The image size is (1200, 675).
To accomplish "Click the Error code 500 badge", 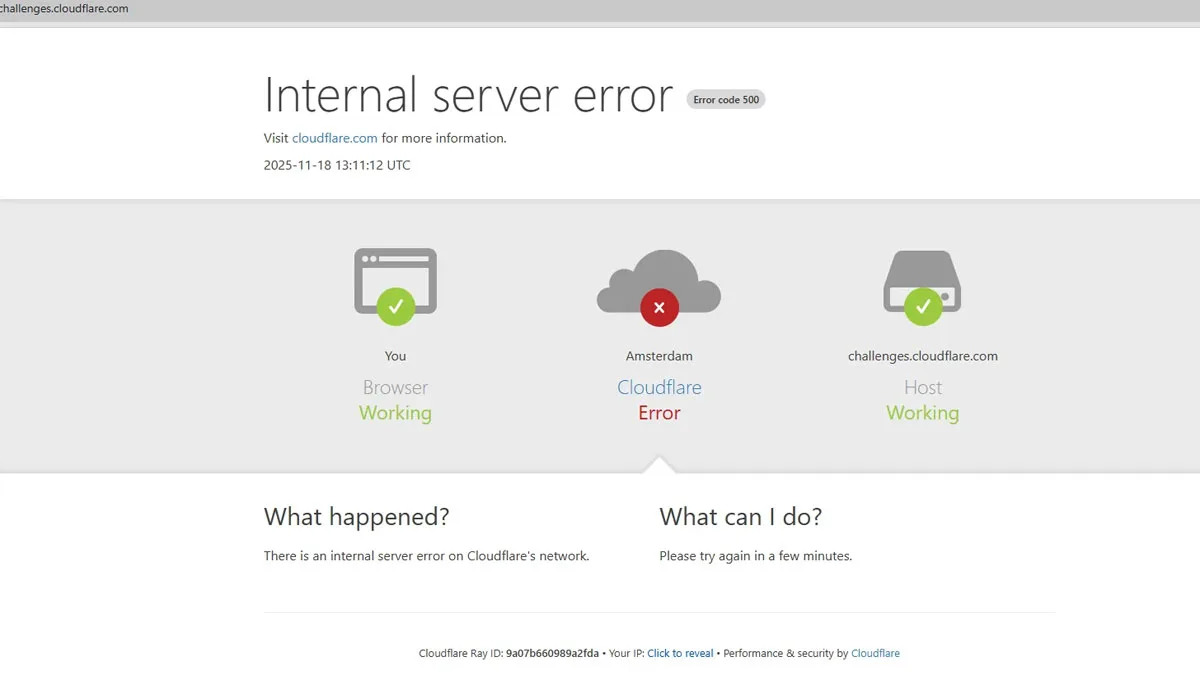I will (x=726, y=99).
